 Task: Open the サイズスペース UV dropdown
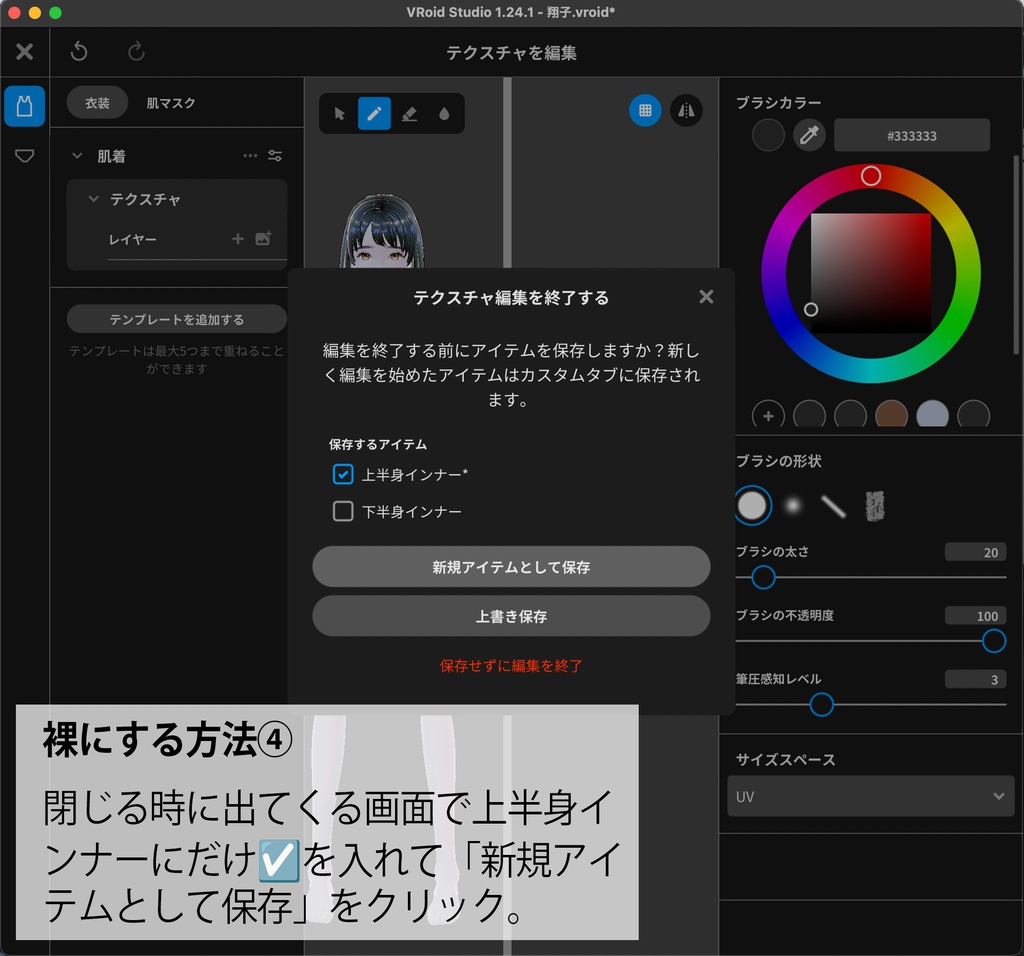[870, 796]
